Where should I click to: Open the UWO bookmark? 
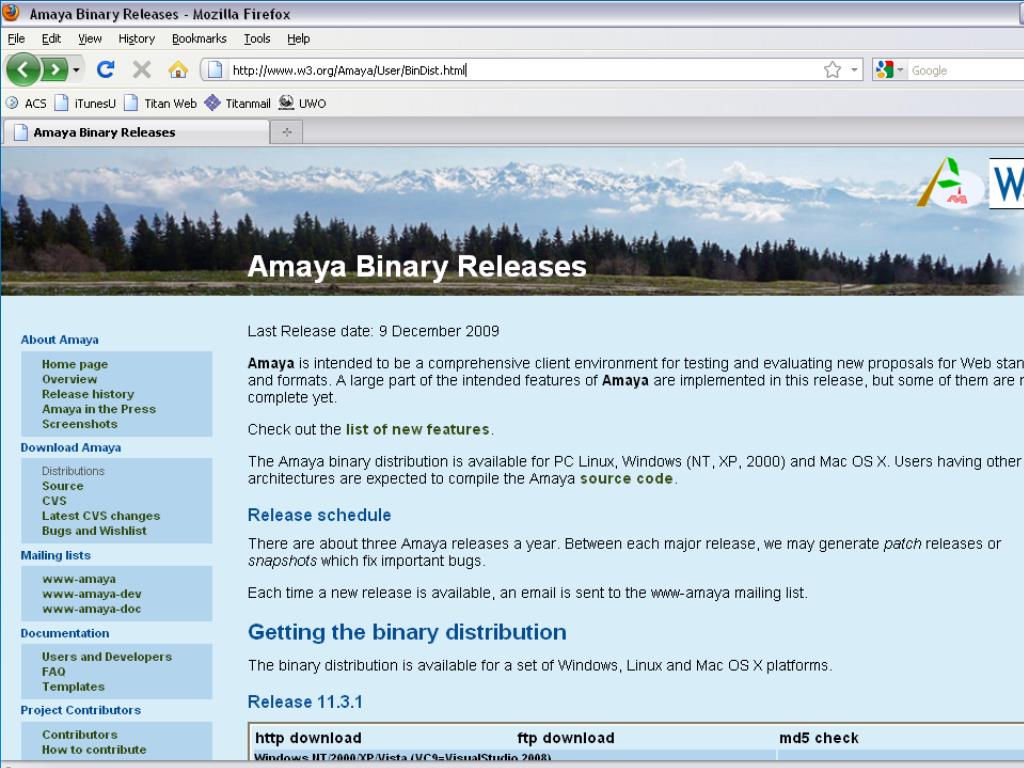point(302,103)
